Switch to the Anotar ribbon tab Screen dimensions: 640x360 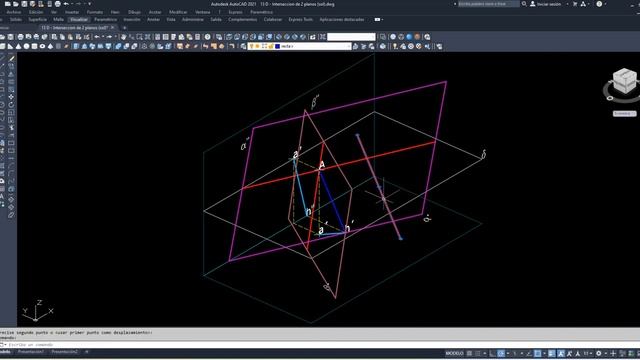tap(153, 20)
